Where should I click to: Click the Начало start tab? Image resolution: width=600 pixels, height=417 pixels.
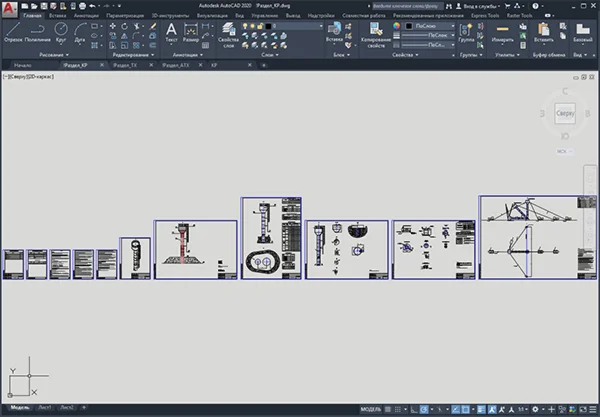tap(22, 65)
